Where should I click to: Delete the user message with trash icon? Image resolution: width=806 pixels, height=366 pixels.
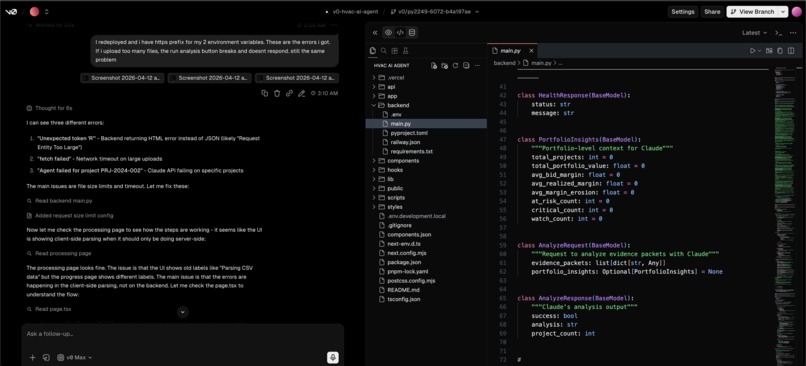277,93
